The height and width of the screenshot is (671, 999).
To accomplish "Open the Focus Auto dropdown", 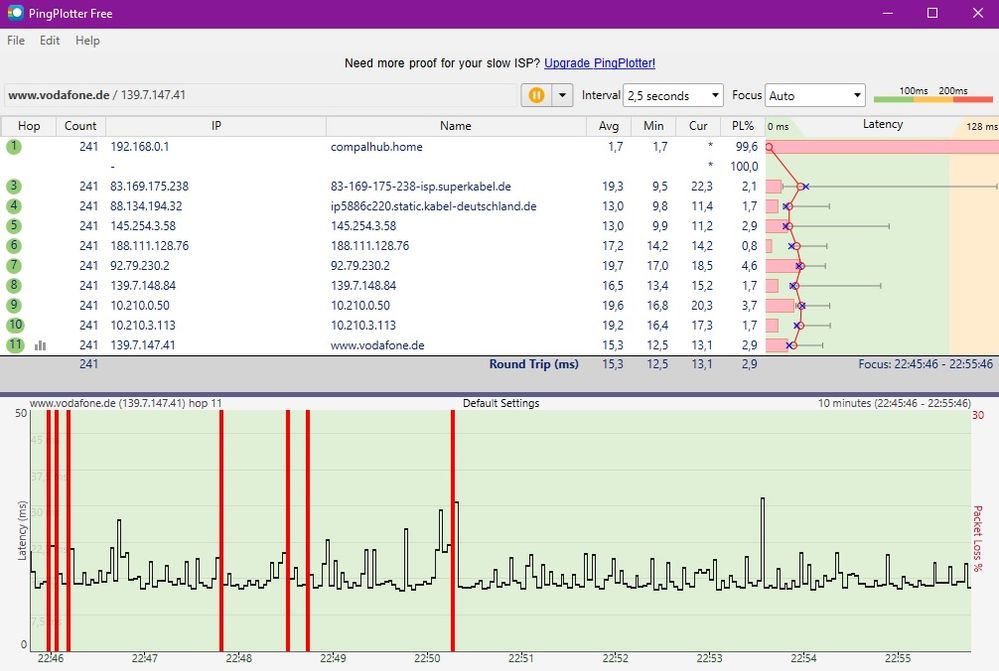I will pos(814,96).
